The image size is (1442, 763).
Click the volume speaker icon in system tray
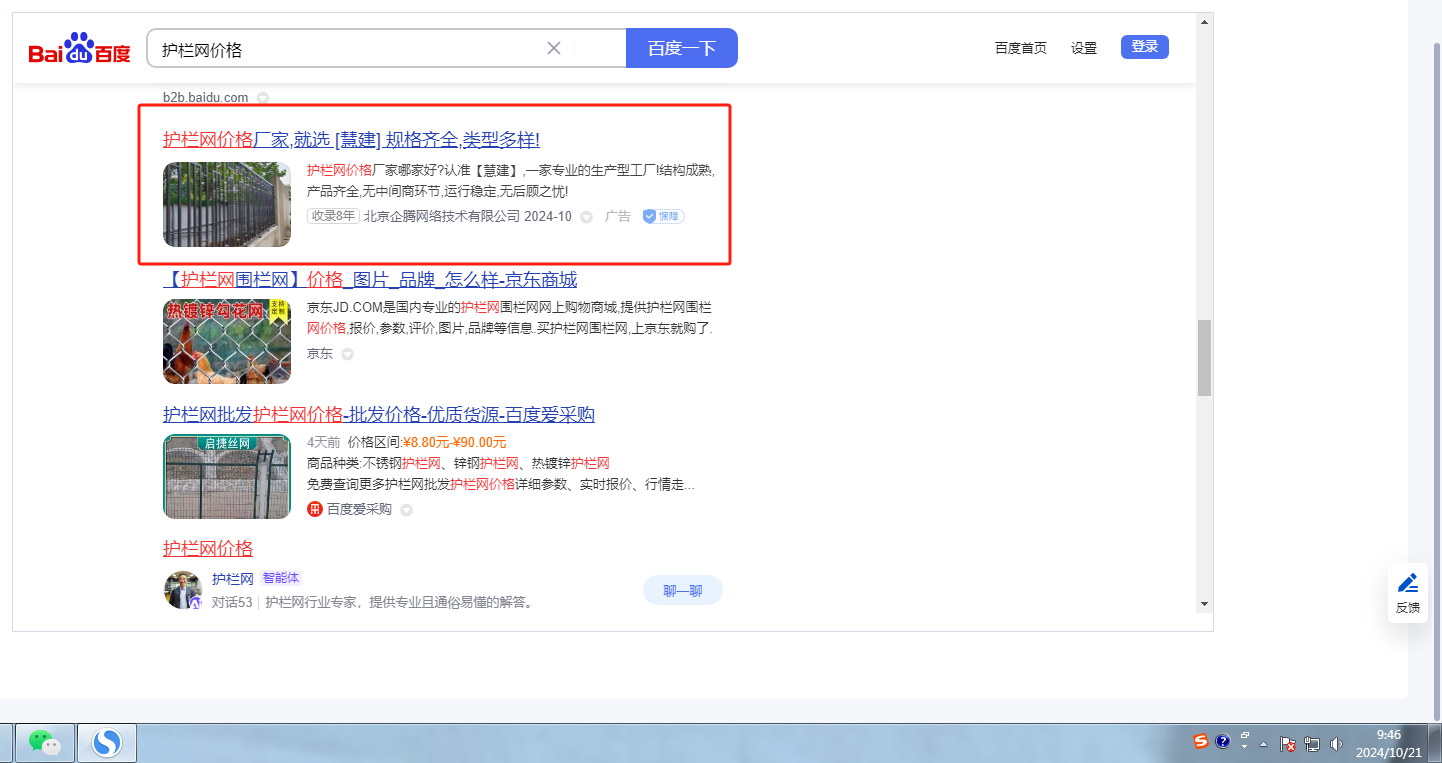click(1336, 744)
